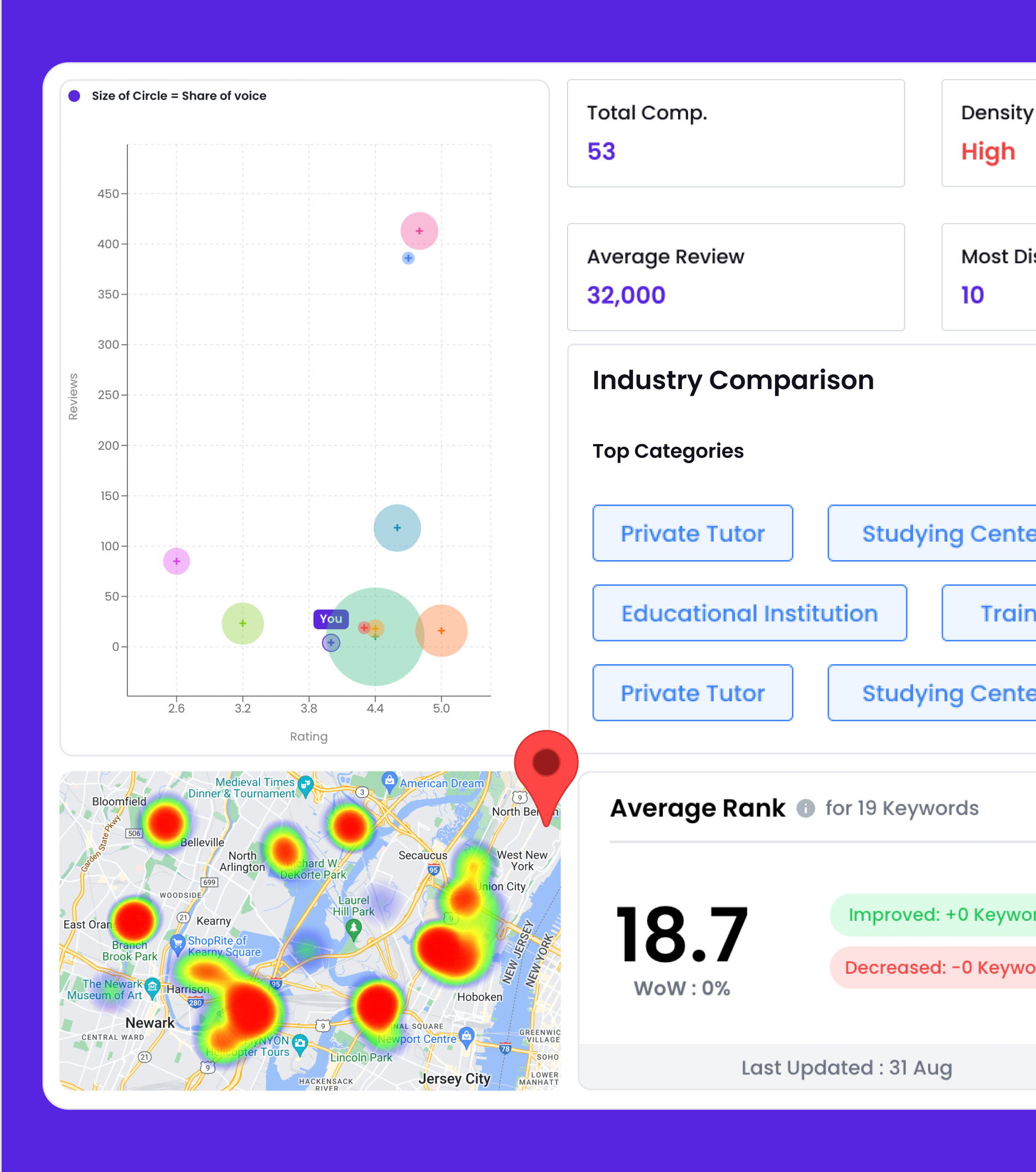1036x1172 pixels.
Task: Click the FlyNYON Helicopter Tours camera marker
Action: 300,1045
